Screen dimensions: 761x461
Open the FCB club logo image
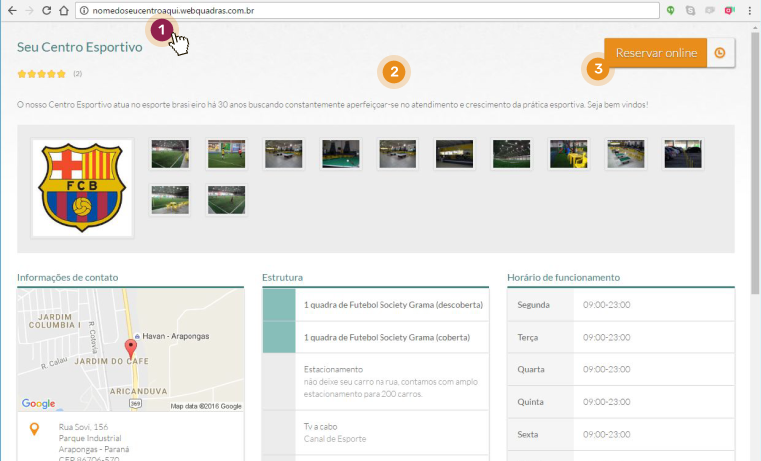(82, 188)
